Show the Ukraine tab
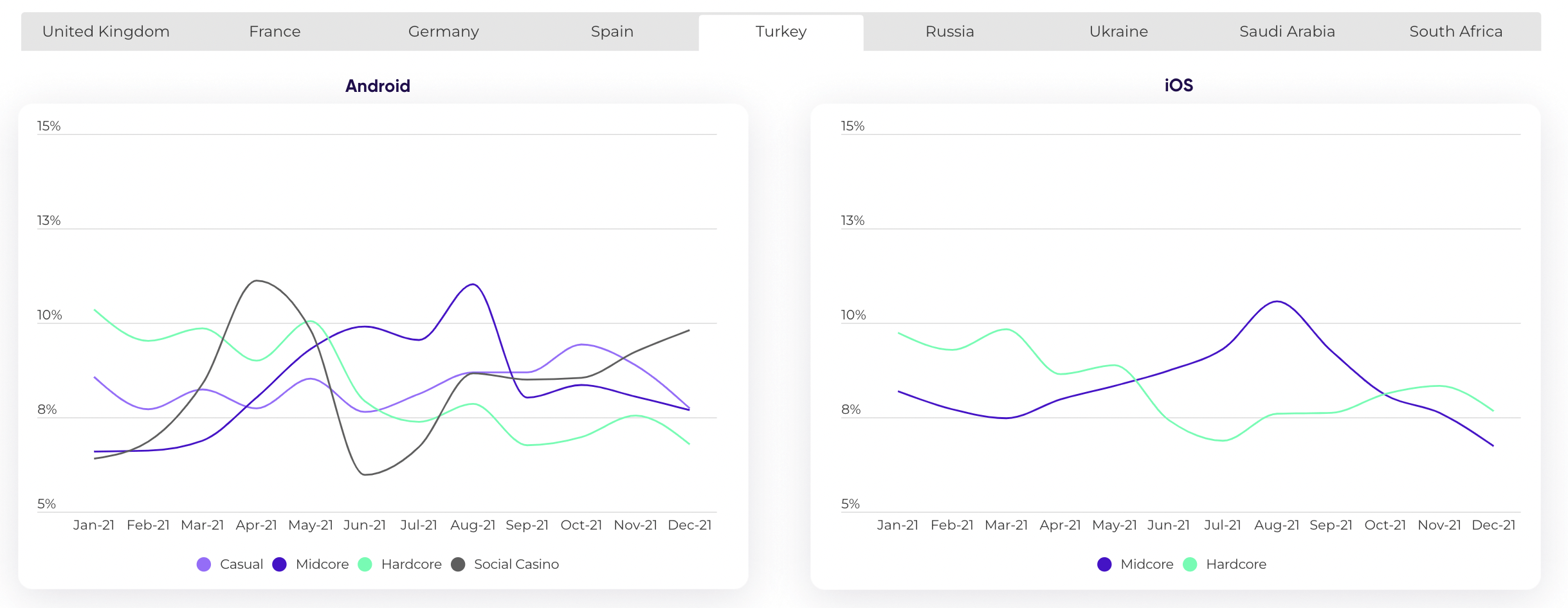The width and height of the screenshot is (1568, 608). coord(1118,31)
